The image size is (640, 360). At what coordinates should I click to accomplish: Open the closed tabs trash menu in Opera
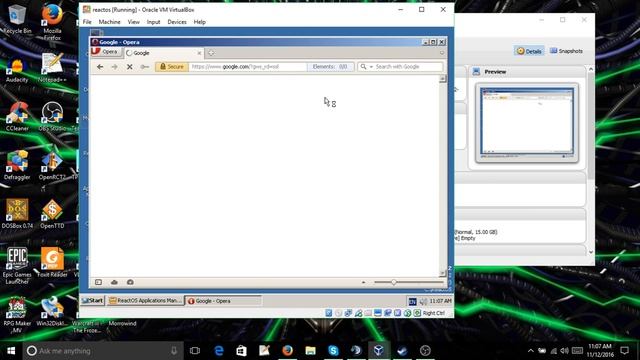(x=442, y=53)
